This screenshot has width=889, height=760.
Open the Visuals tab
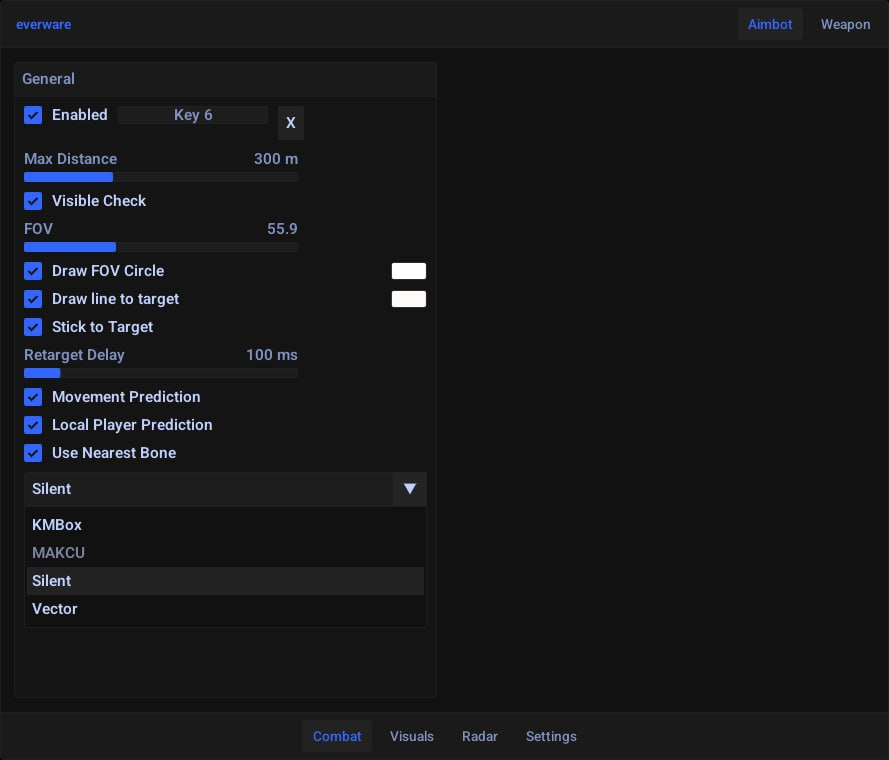click(x=412, y=736)
